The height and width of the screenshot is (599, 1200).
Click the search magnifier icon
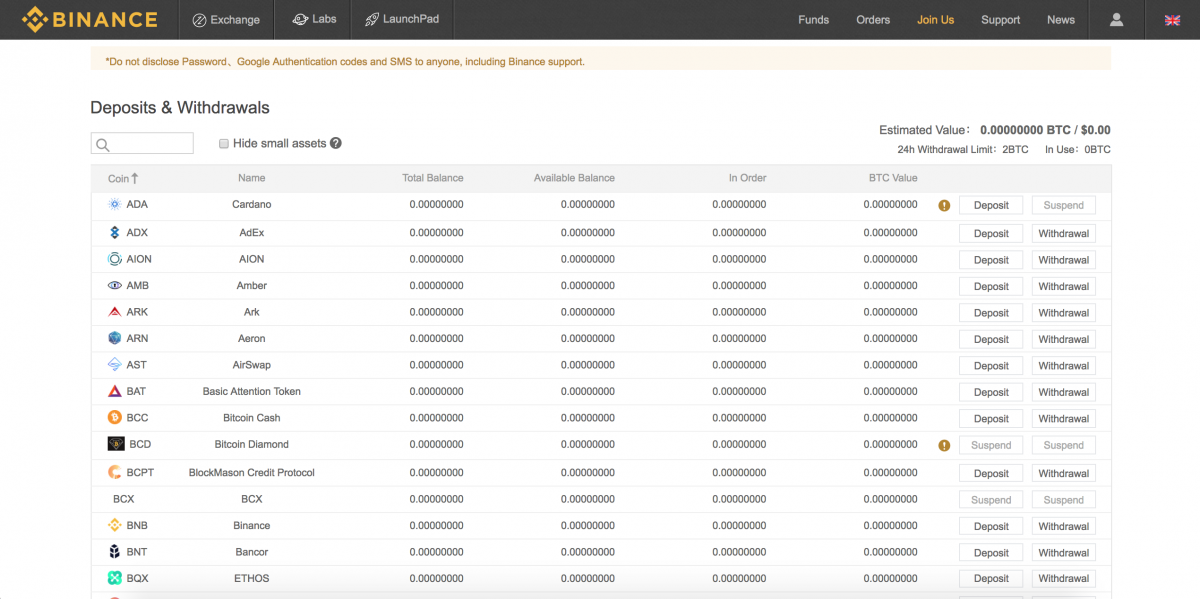tap(103, 145)
